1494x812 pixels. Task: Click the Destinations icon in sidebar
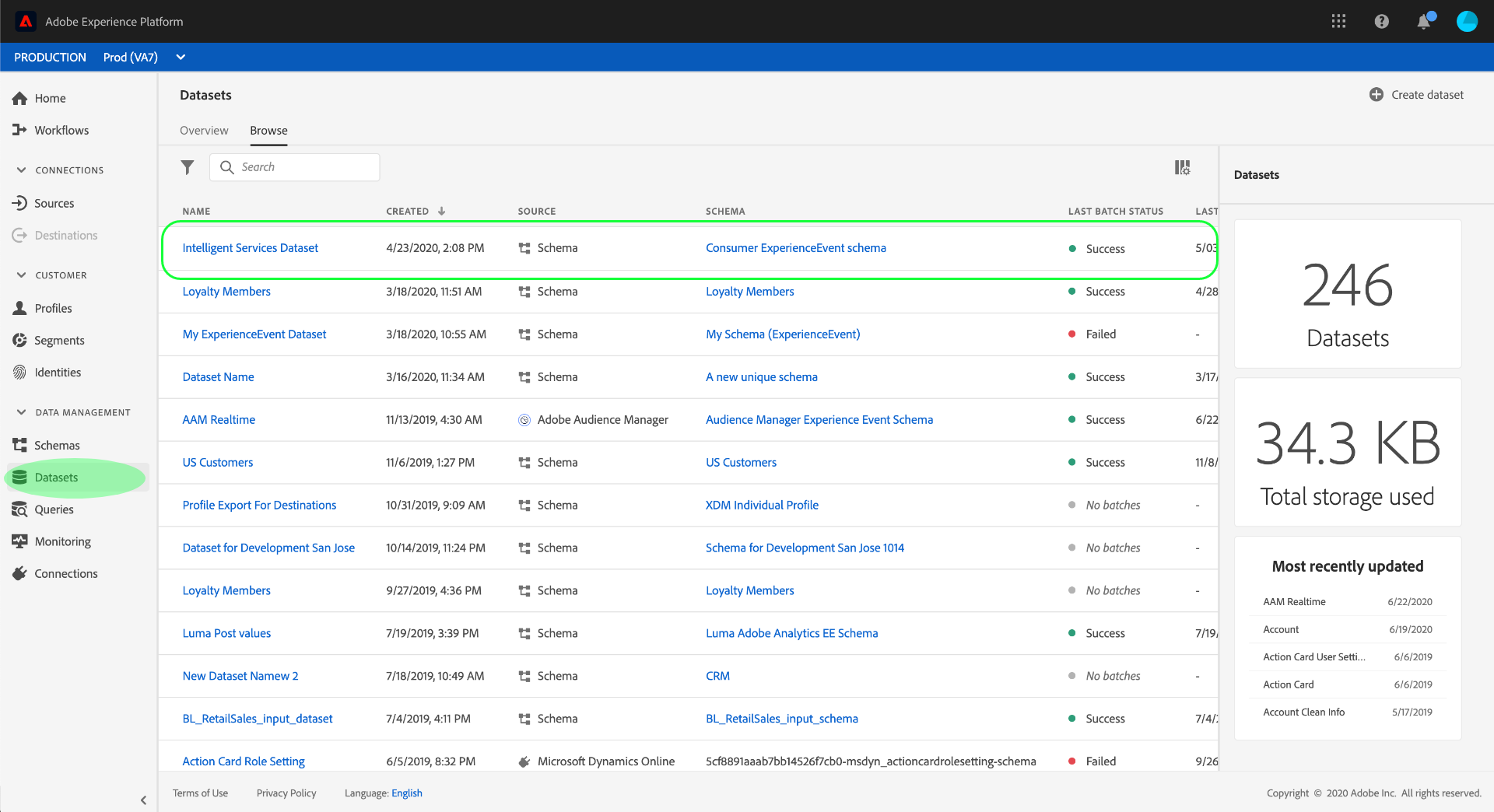pyautogui.click(x=19, y=235)
